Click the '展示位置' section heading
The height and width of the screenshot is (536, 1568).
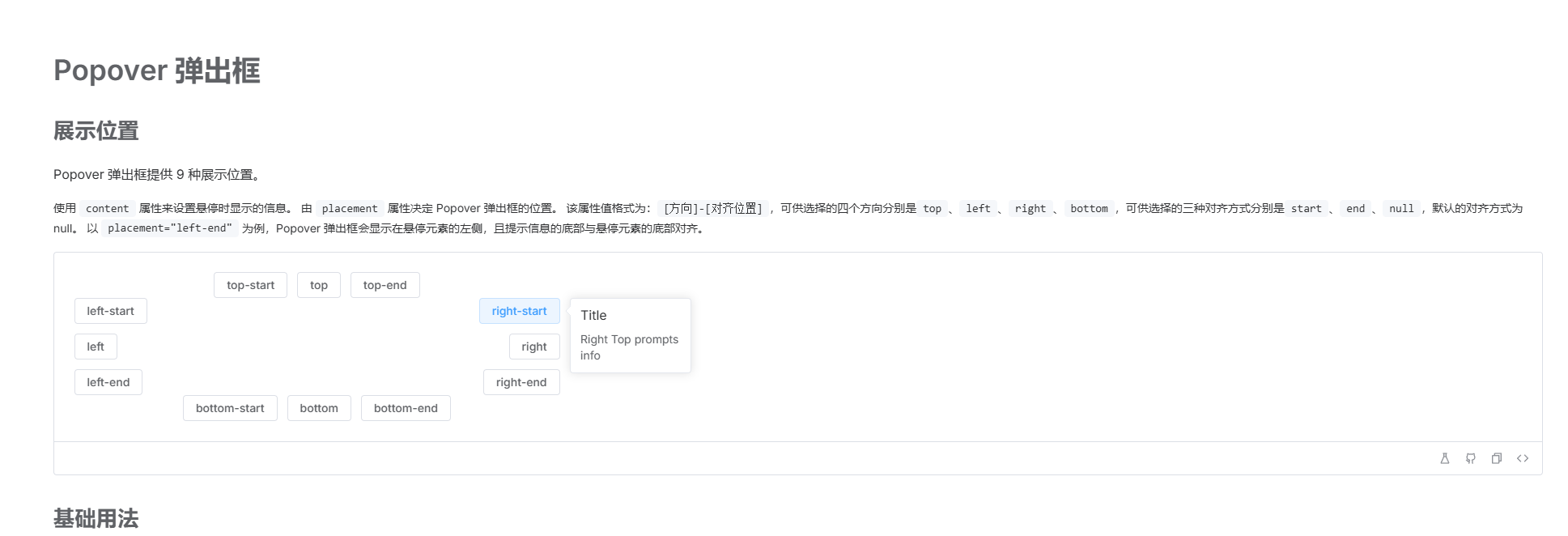pyautogui.click(x=96, y=130)
